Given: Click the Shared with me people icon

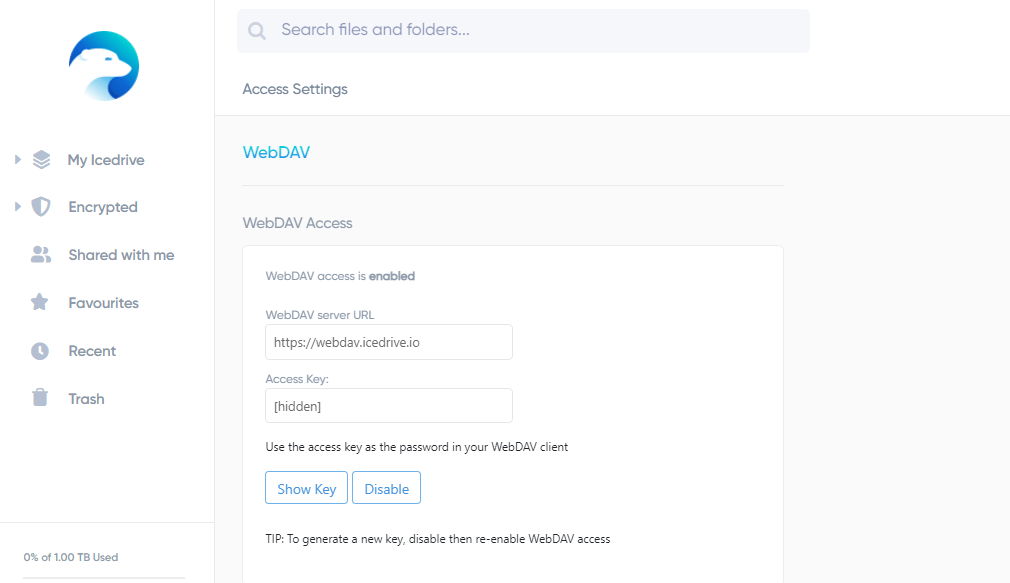Looking at the screenshot, I should 40,255.
